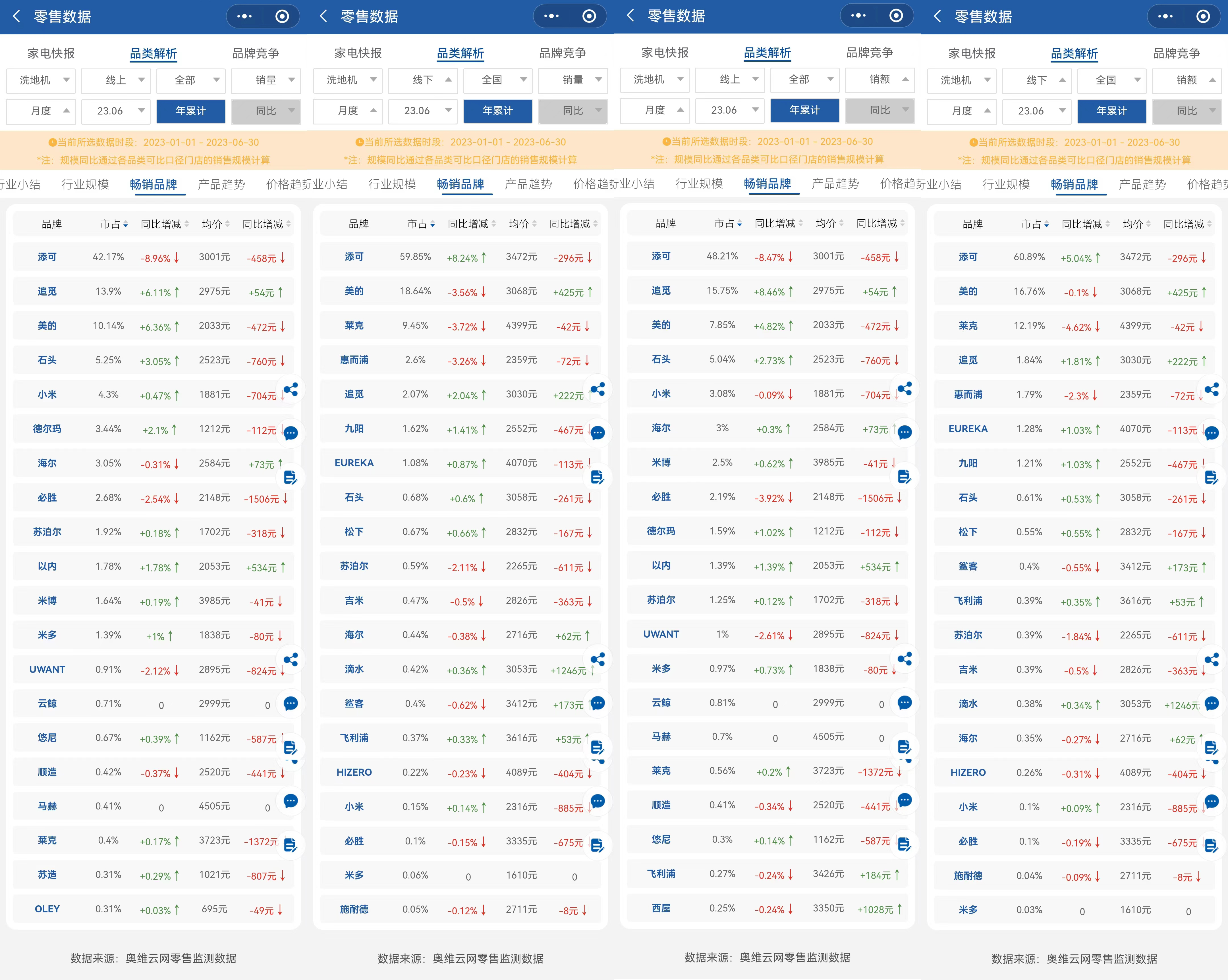The image size is (1228, 980).
Task: Tap the circle target icon in the rightmost header
Action: (1203, 16)
